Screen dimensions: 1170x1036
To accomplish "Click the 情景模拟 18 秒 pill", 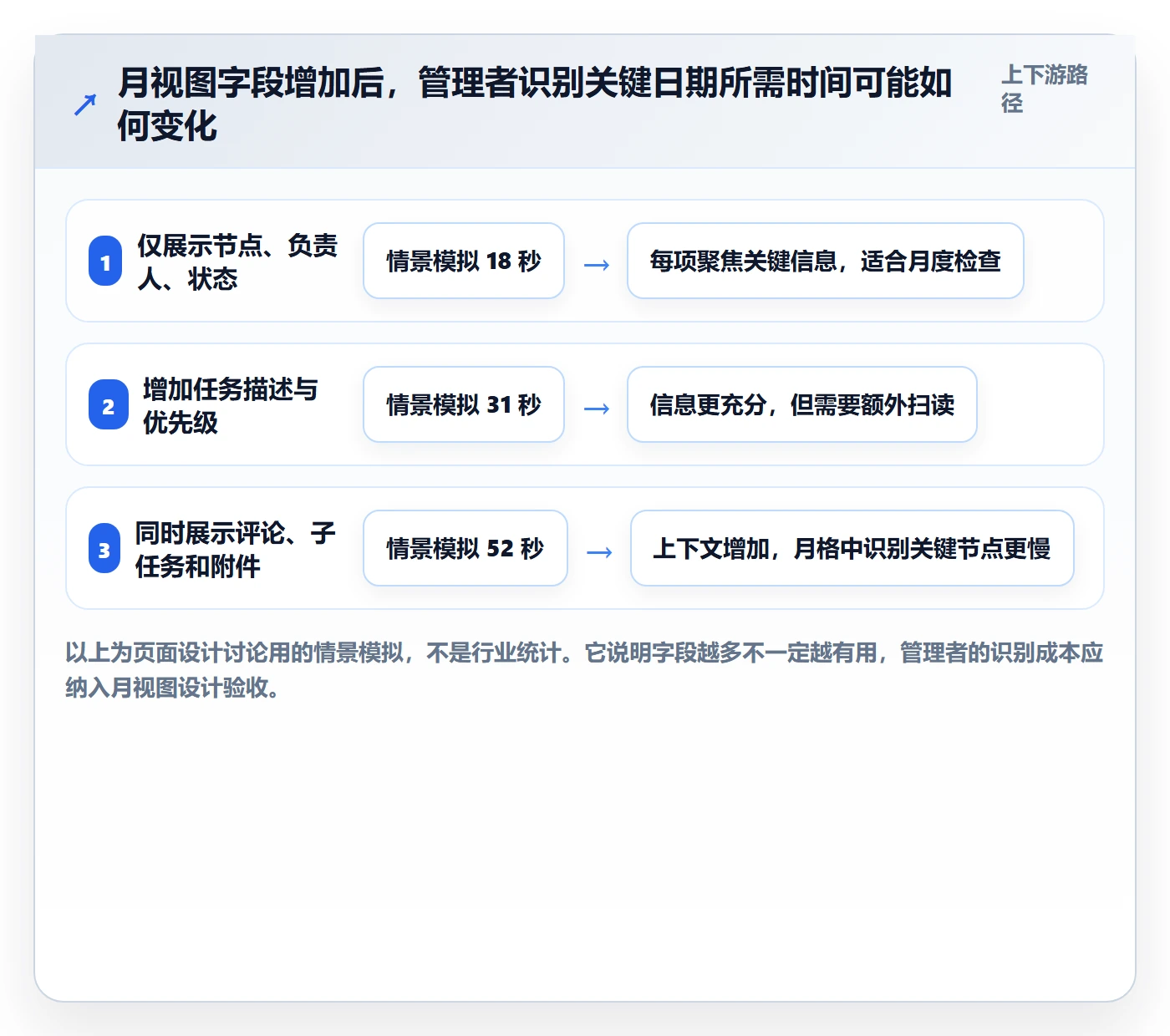I will click(464, 261).
